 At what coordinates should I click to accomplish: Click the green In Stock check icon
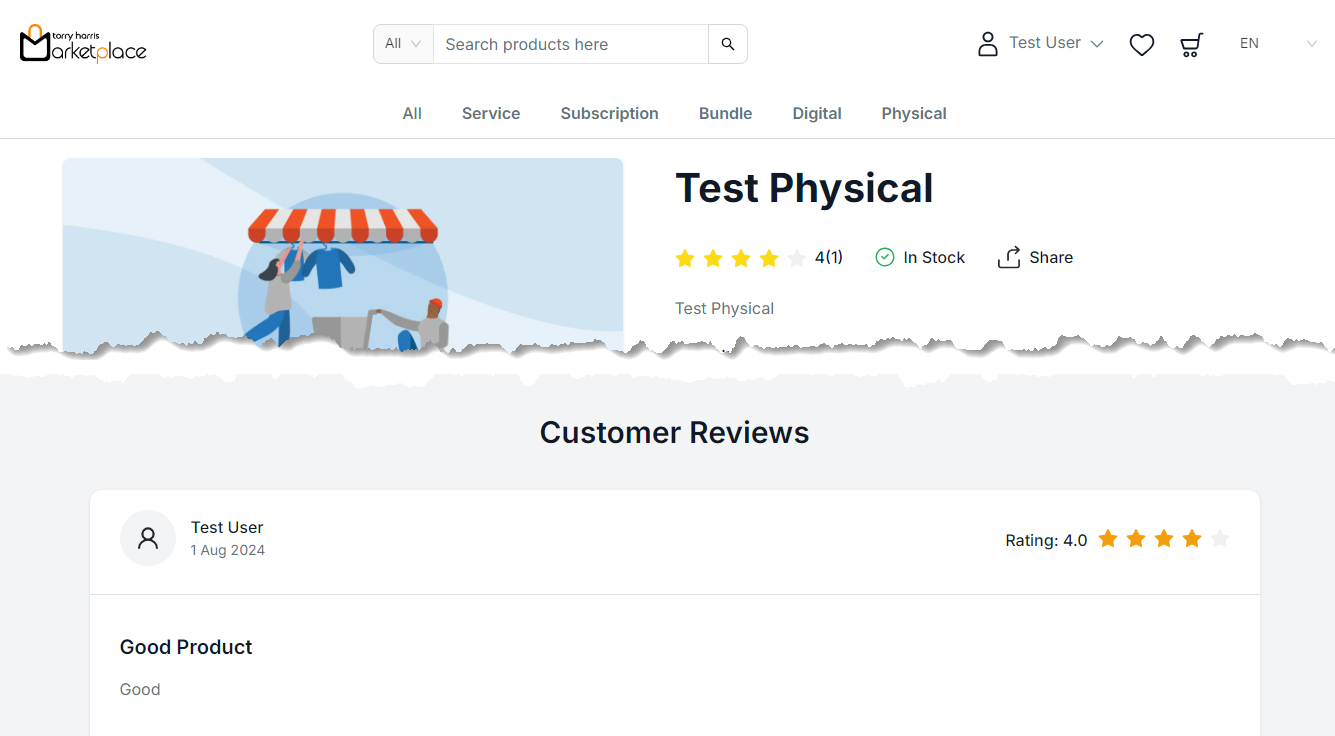pos(884,257)
